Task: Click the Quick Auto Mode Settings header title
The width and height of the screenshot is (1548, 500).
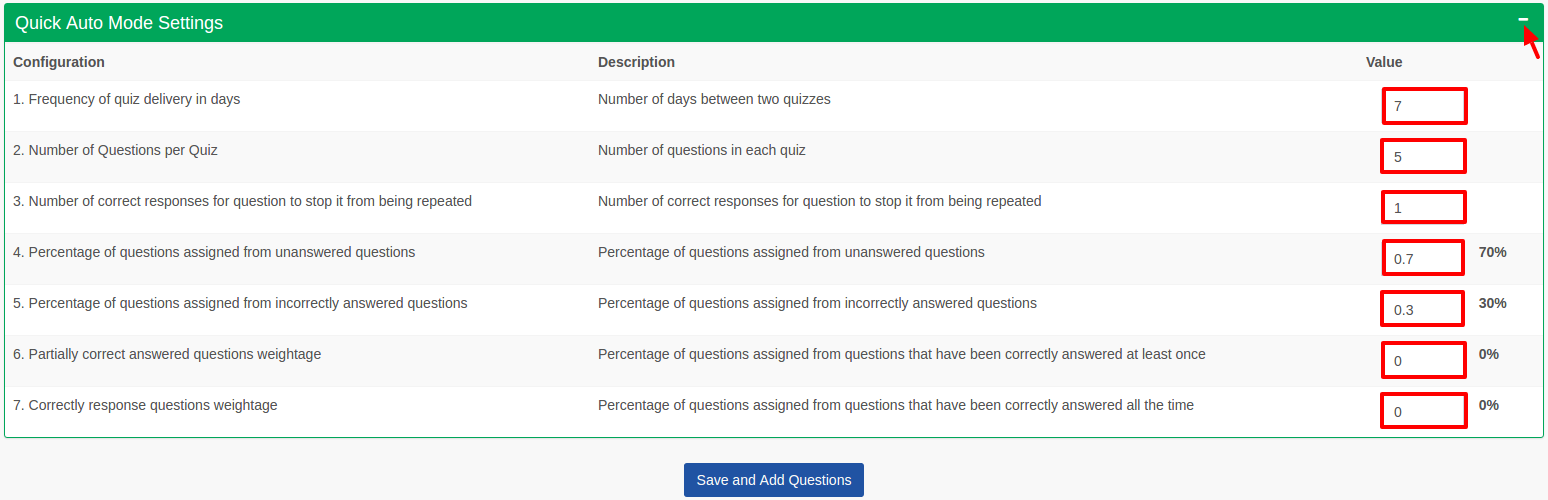Action: coord(119,23)
